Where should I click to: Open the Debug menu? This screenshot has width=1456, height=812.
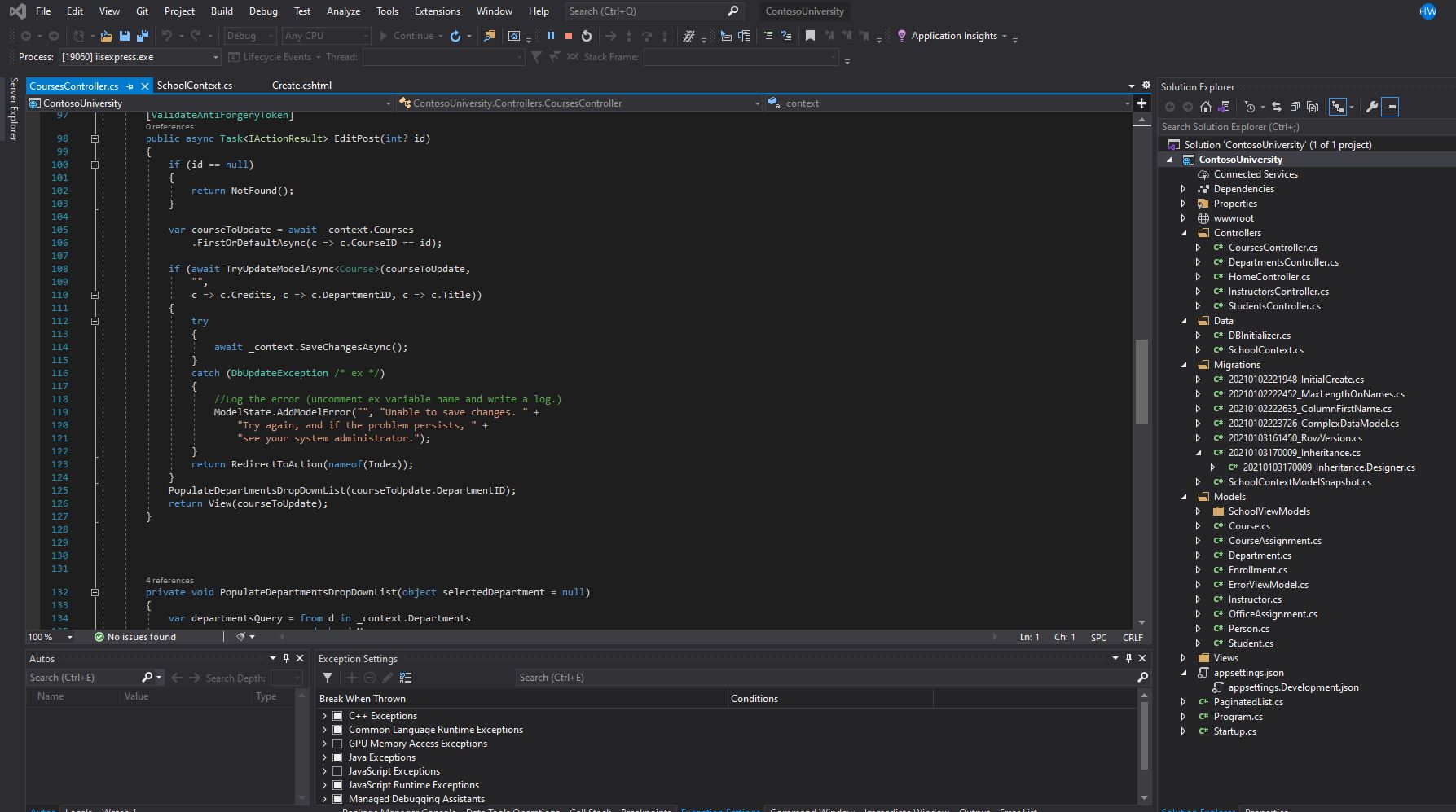pyautogui.click(x=263, y=11)
